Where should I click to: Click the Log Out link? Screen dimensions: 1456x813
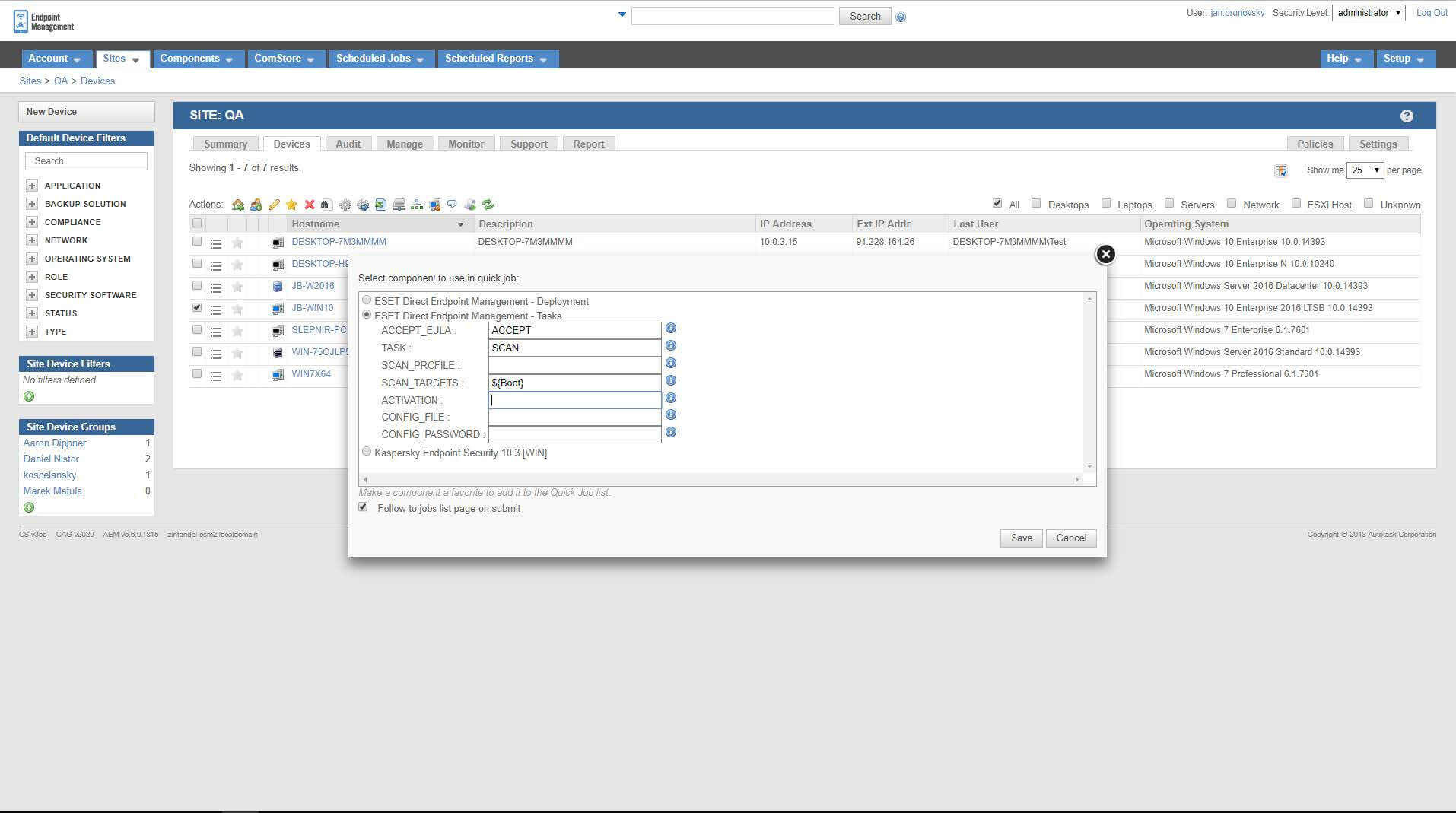click(x=1432, y=13)
